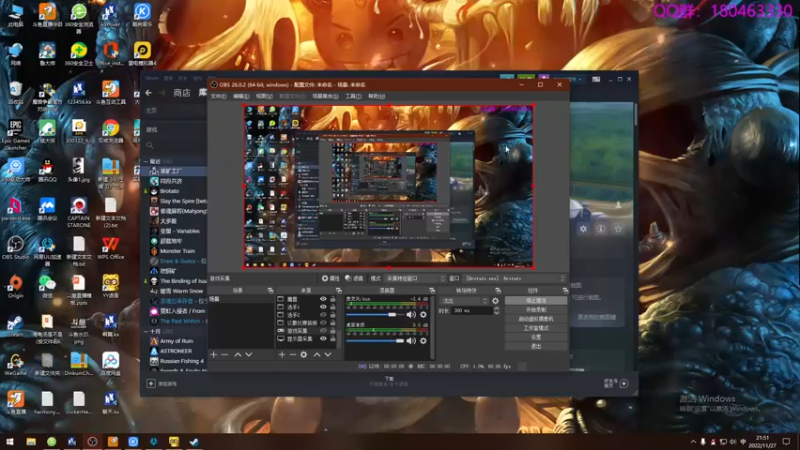
Task: Click 启动虚拟摄像机 virtual camera button
Action: tap(536, 319)
